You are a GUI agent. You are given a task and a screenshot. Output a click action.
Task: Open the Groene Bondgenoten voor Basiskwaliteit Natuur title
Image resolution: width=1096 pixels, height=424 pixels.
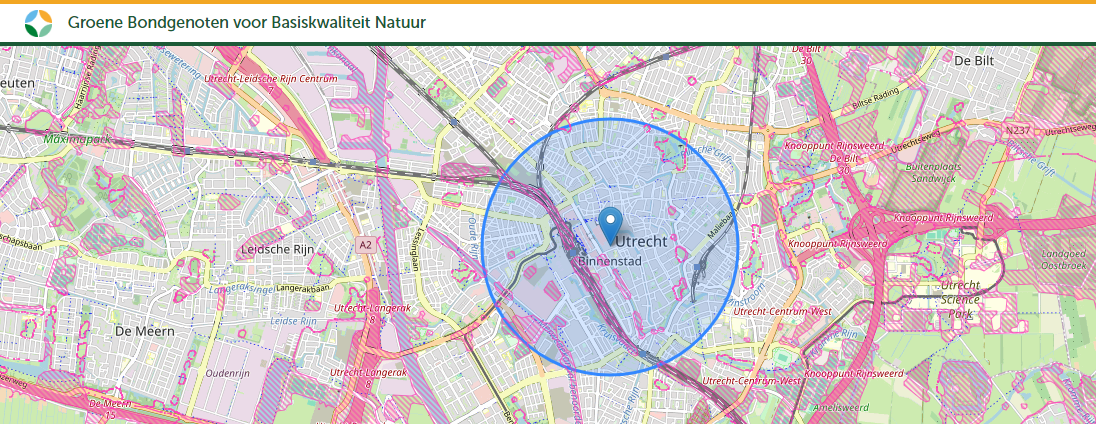pos(247,22)
